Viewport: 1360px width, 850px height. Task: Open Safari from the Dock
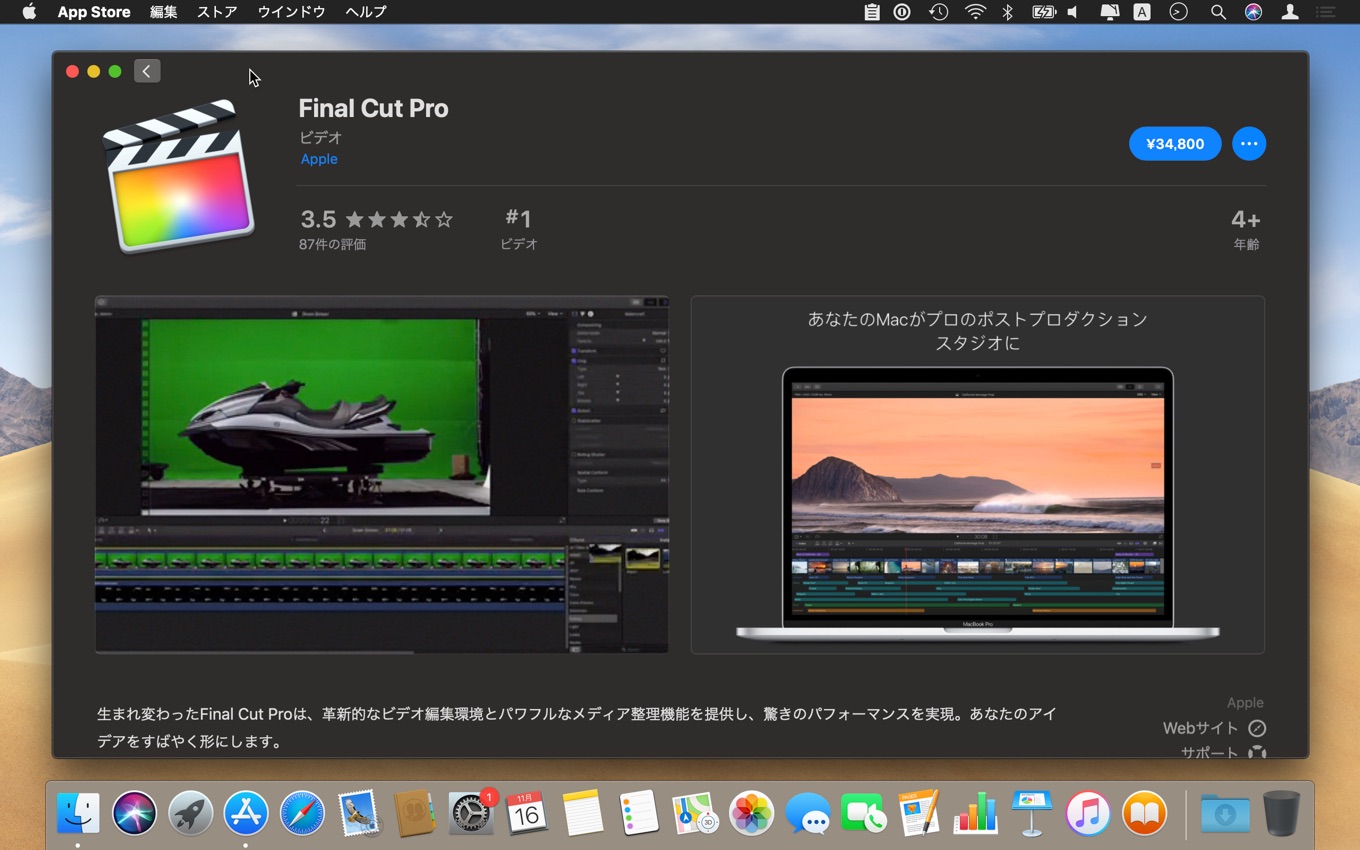pos(302,813)
